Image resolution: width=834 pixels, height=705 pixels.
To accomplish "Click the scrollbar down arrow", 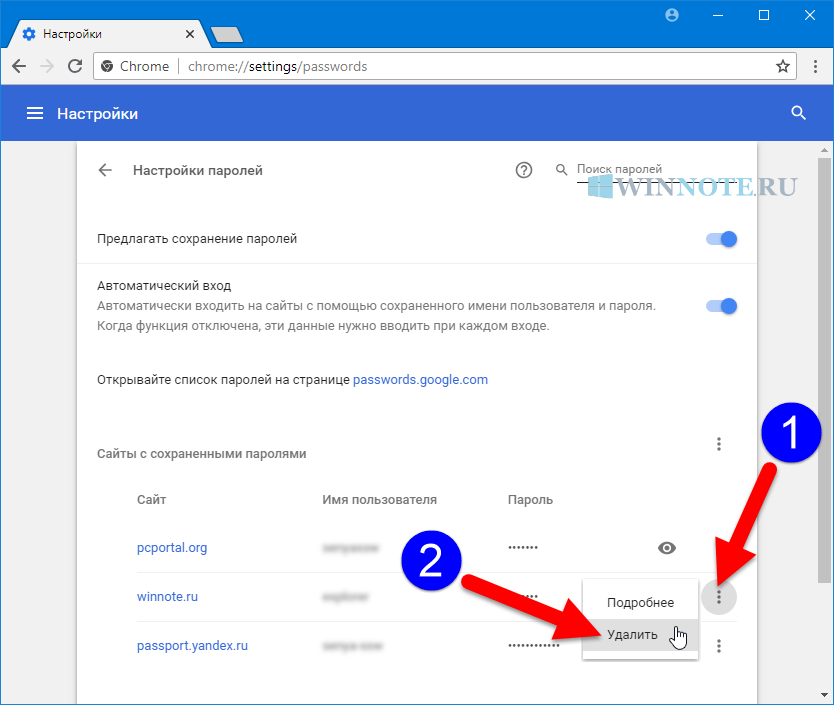I will click(824, 694).
